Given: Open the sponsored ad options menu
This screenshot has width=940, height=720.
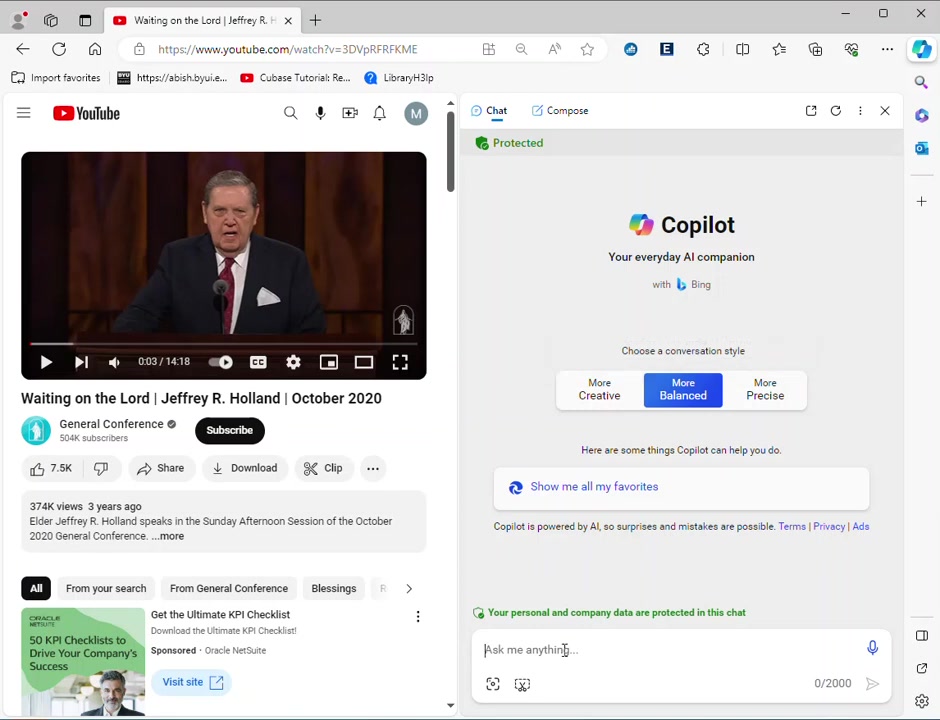Looking at the screenshot, I should pyautogui.click(x=418, y=616).
